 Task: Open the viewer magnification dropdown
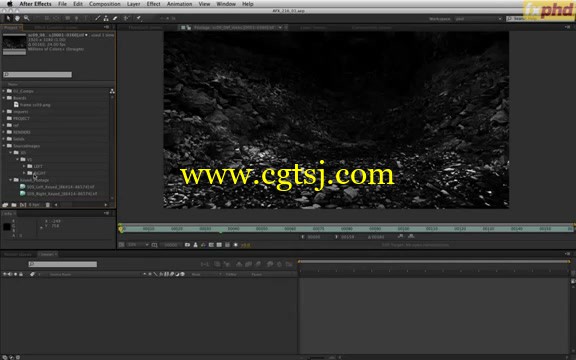[138, 245]
